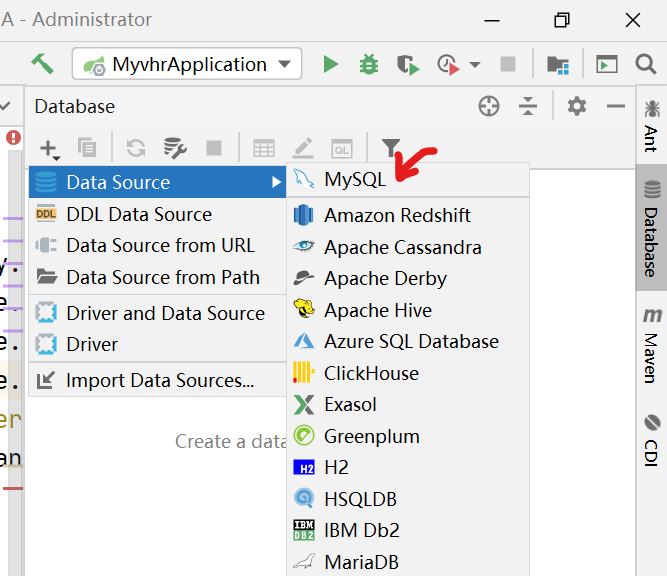The height and width of the screenshot is (576, 667).
Task: Open the Maven tool window tab
Action: (651, 345)
